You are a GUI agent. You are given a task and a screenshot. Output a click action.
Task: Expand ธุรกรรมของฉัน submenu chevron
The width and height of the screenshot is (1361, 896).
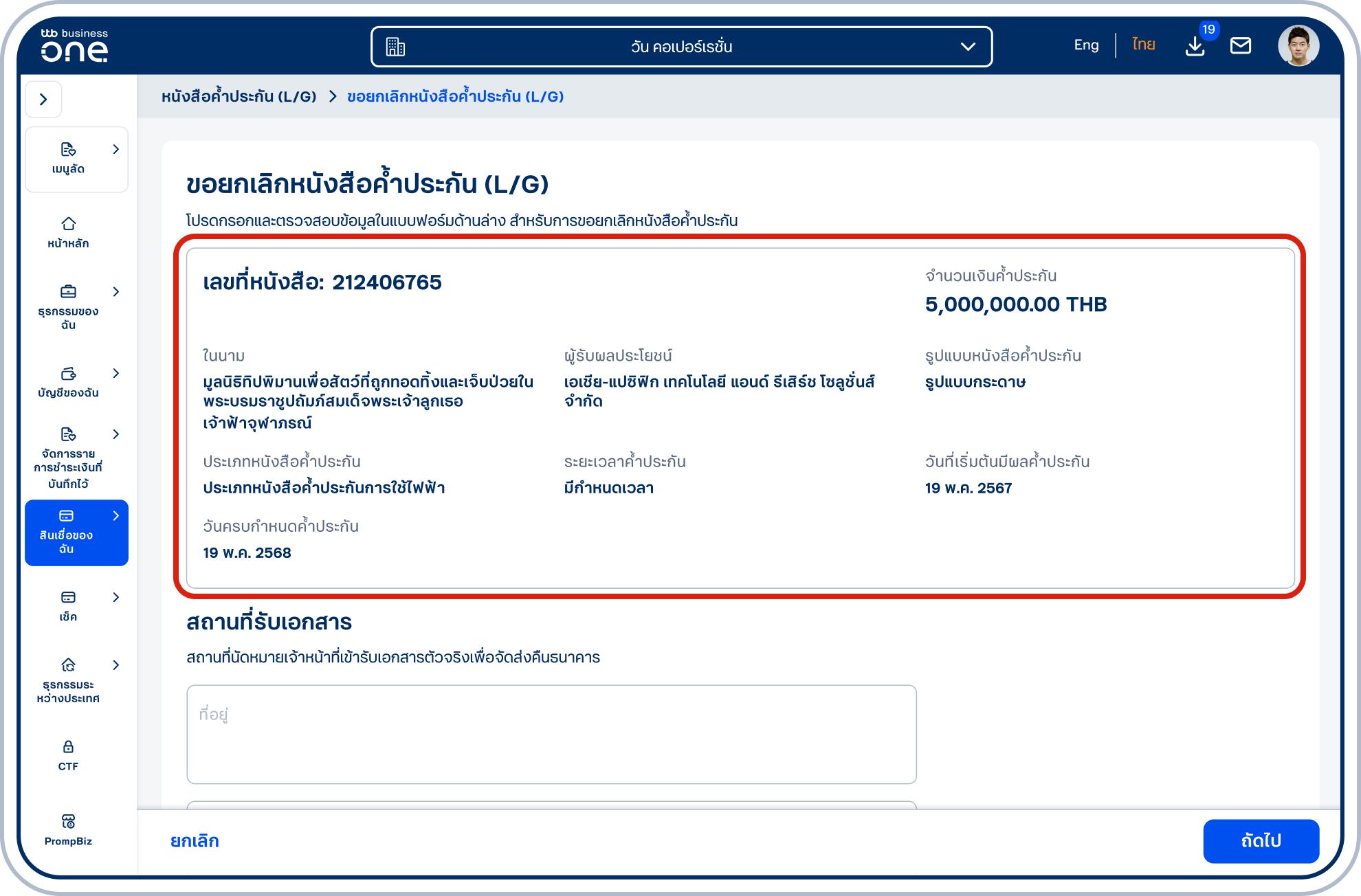pos(115,291)
